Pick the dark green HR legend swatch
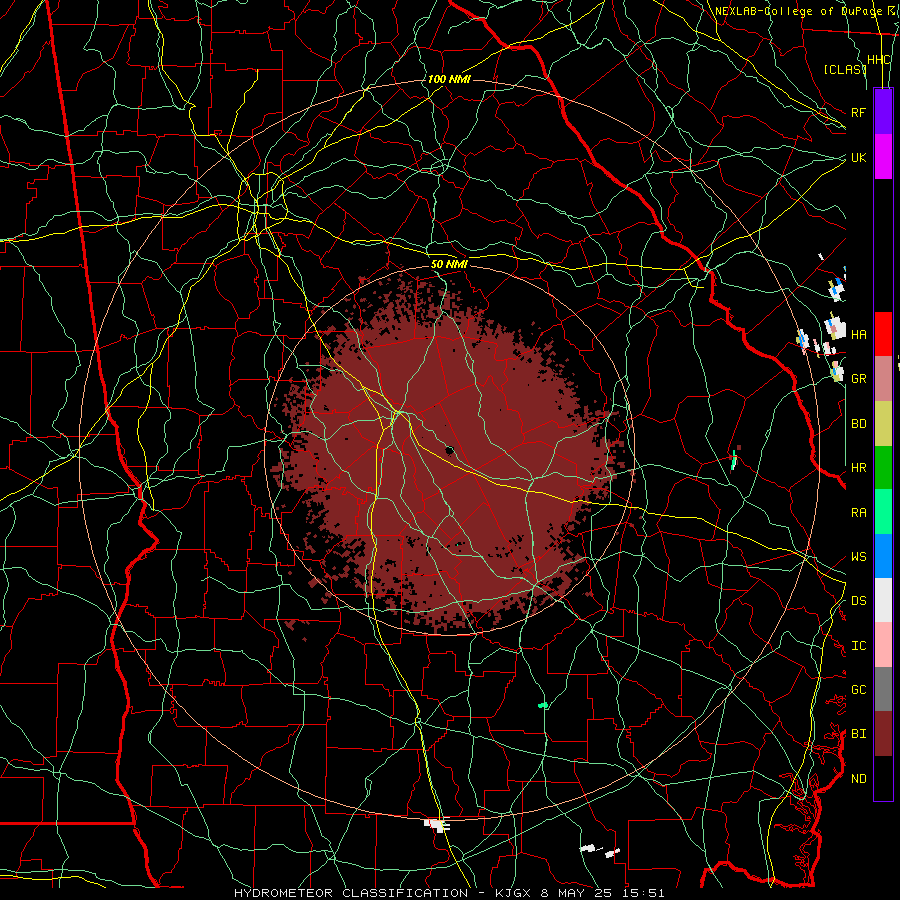The image size is (900, 900). pyautogui.click(x=883, y=468)
